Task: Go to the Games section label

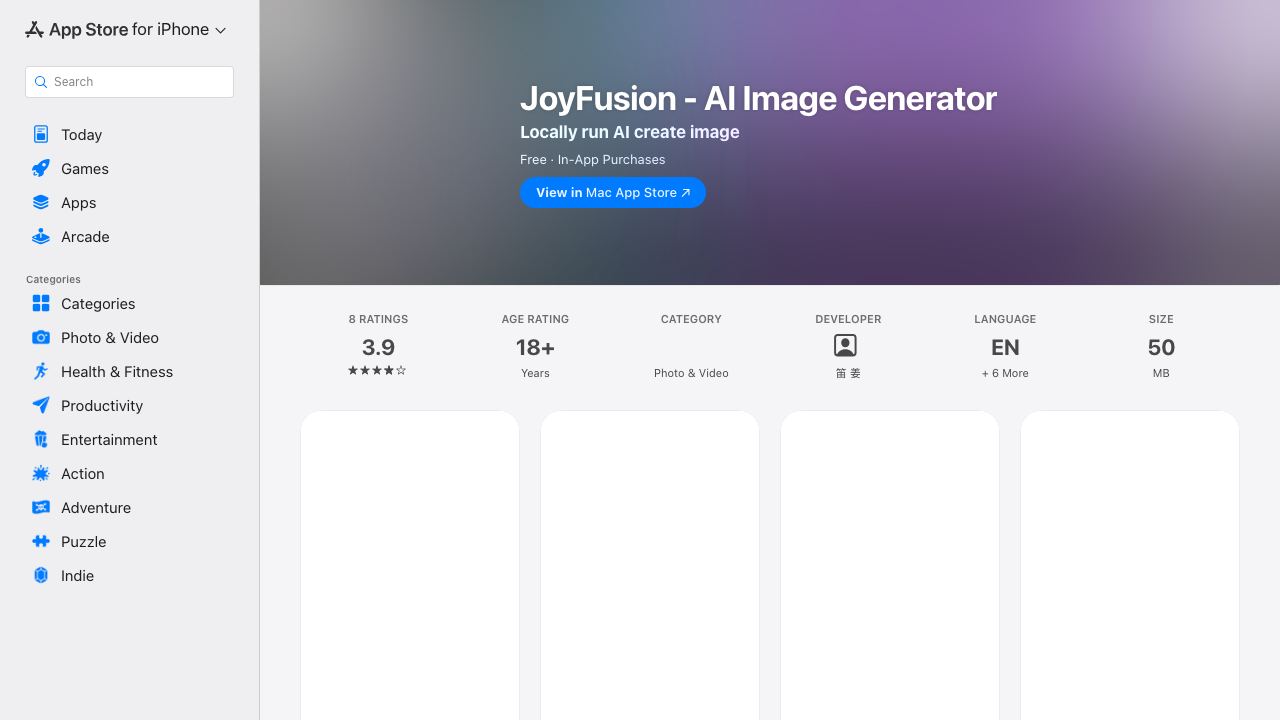Action: coord(85,169)
